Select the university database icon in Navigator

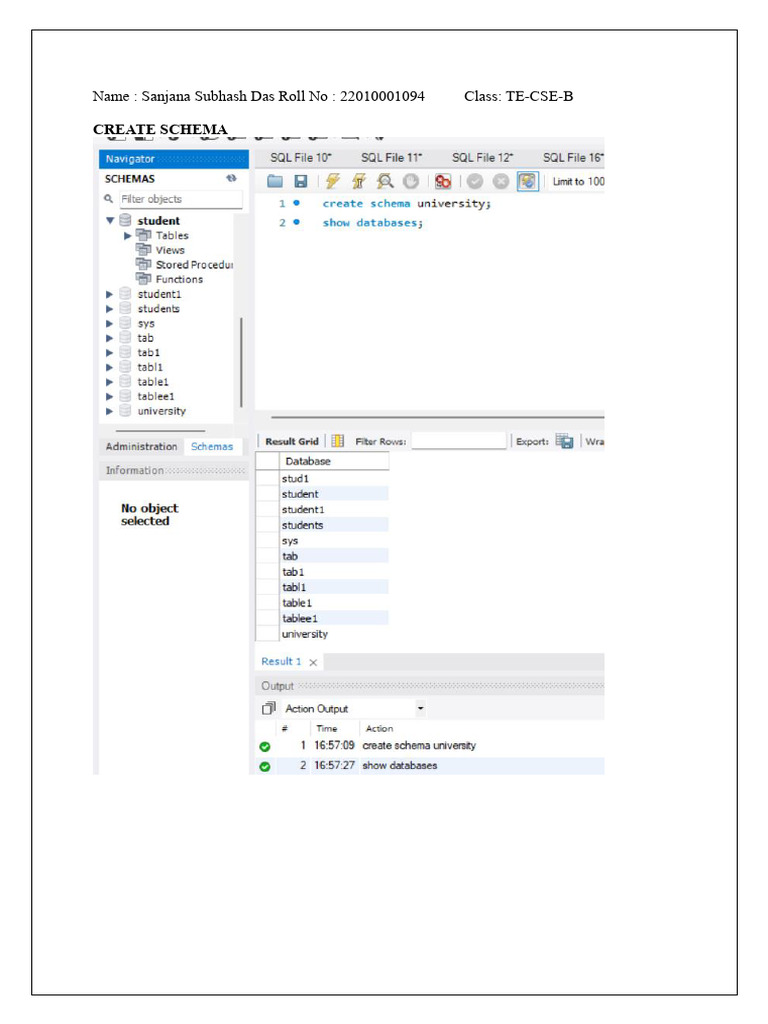coord(125,411)
